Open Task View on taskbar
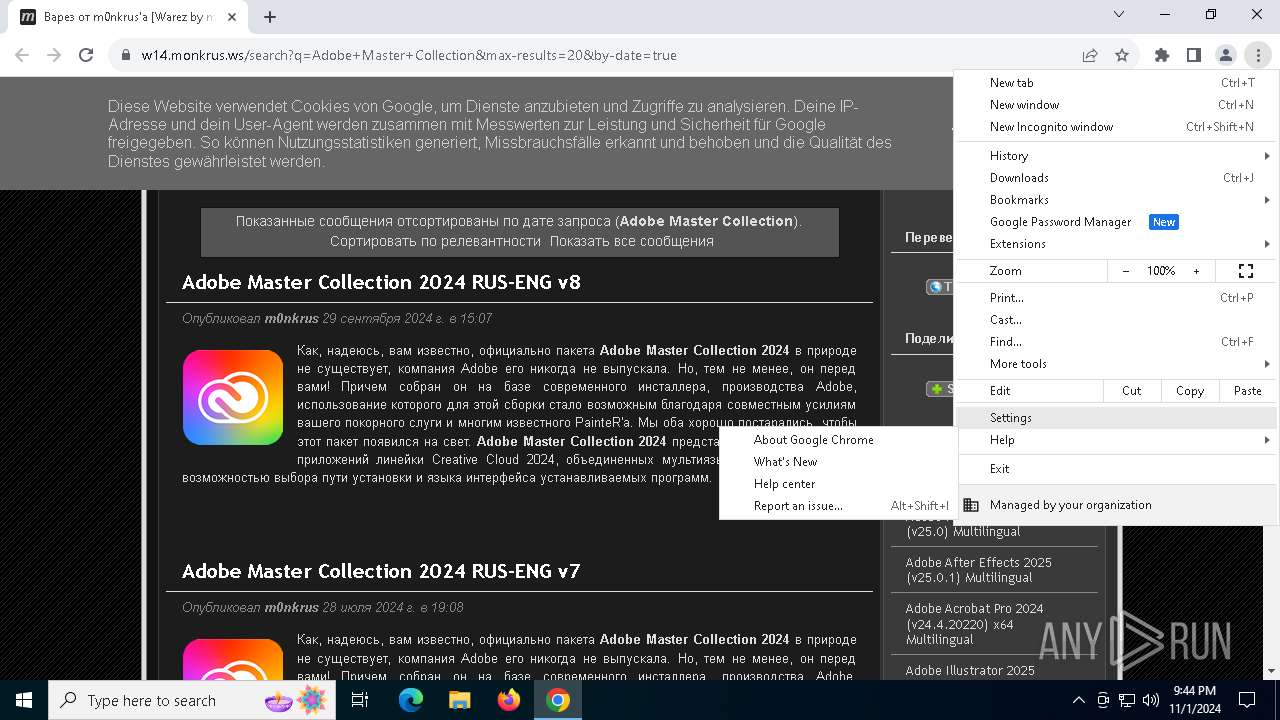Image resolution: width=1280 pixels, height=720 pixels. click(360, 700)
